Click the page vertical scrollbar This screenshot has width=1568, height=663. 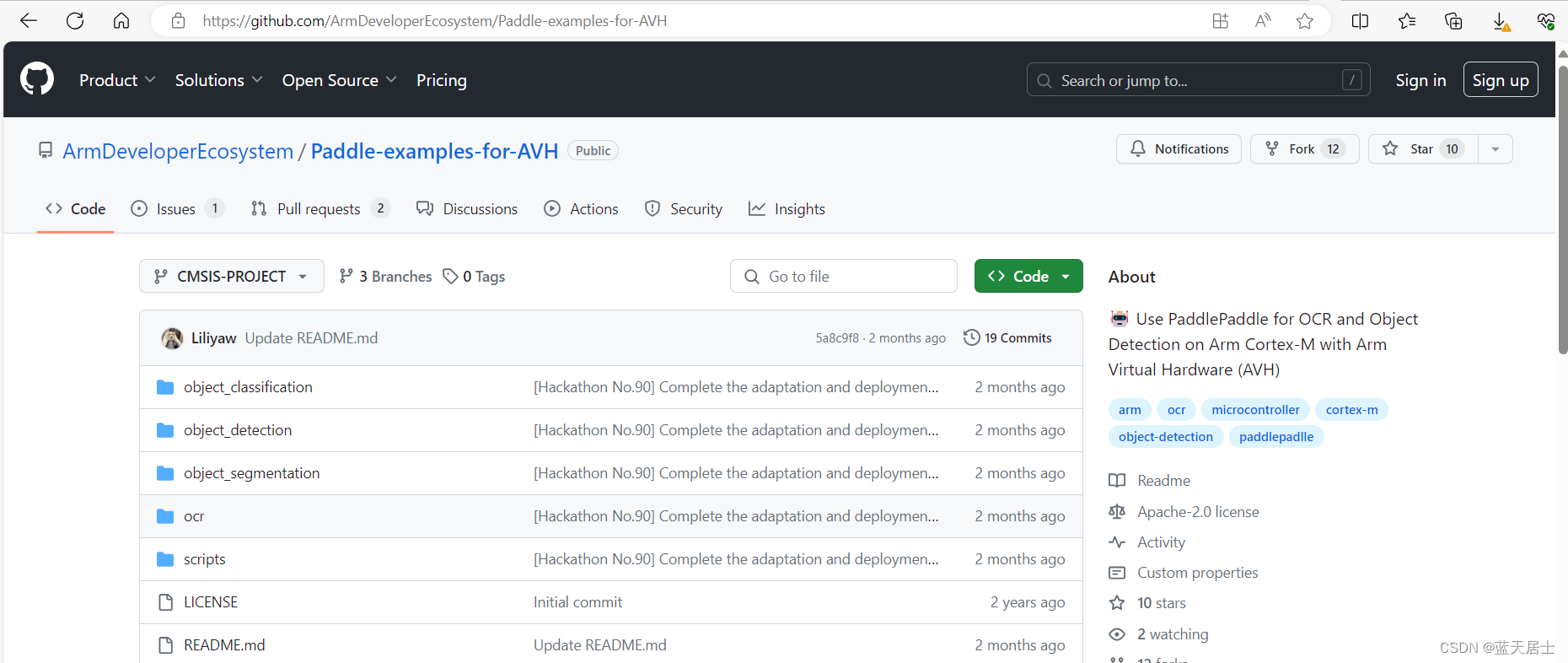(1562, 211)
